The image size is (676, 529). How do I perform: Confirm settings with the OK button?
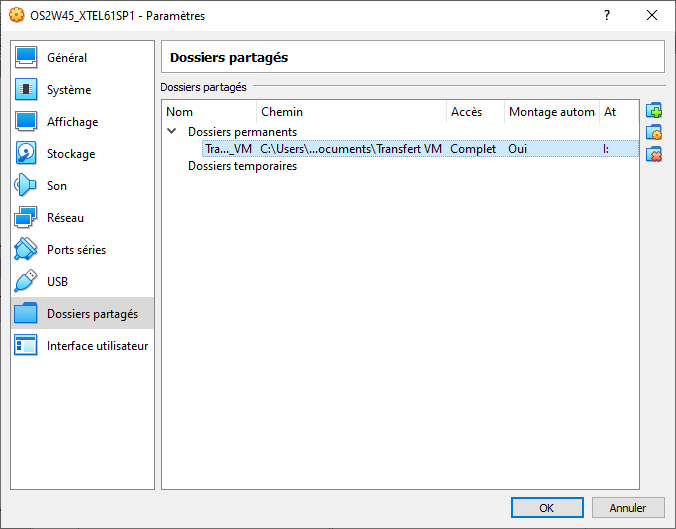tap(547, 507)
